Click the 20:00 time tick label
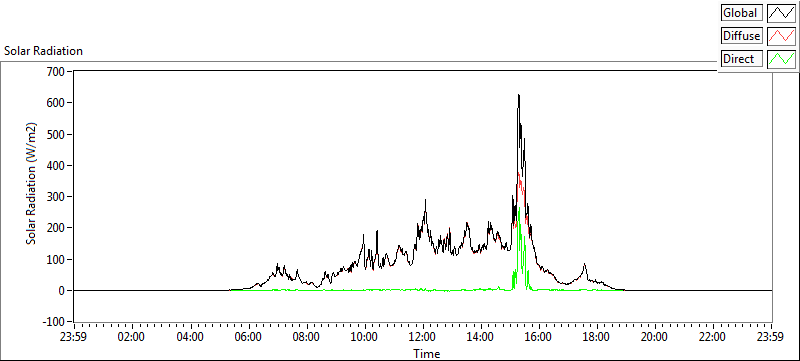 coord(655,337)
